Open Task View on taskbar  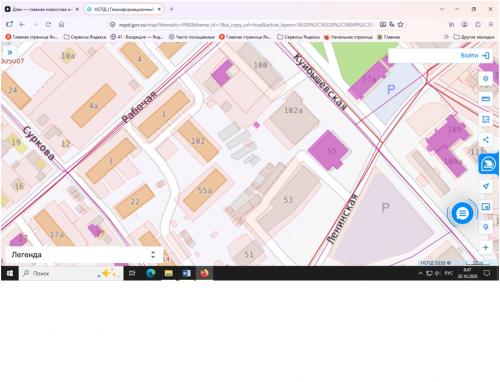pos(132,273)
